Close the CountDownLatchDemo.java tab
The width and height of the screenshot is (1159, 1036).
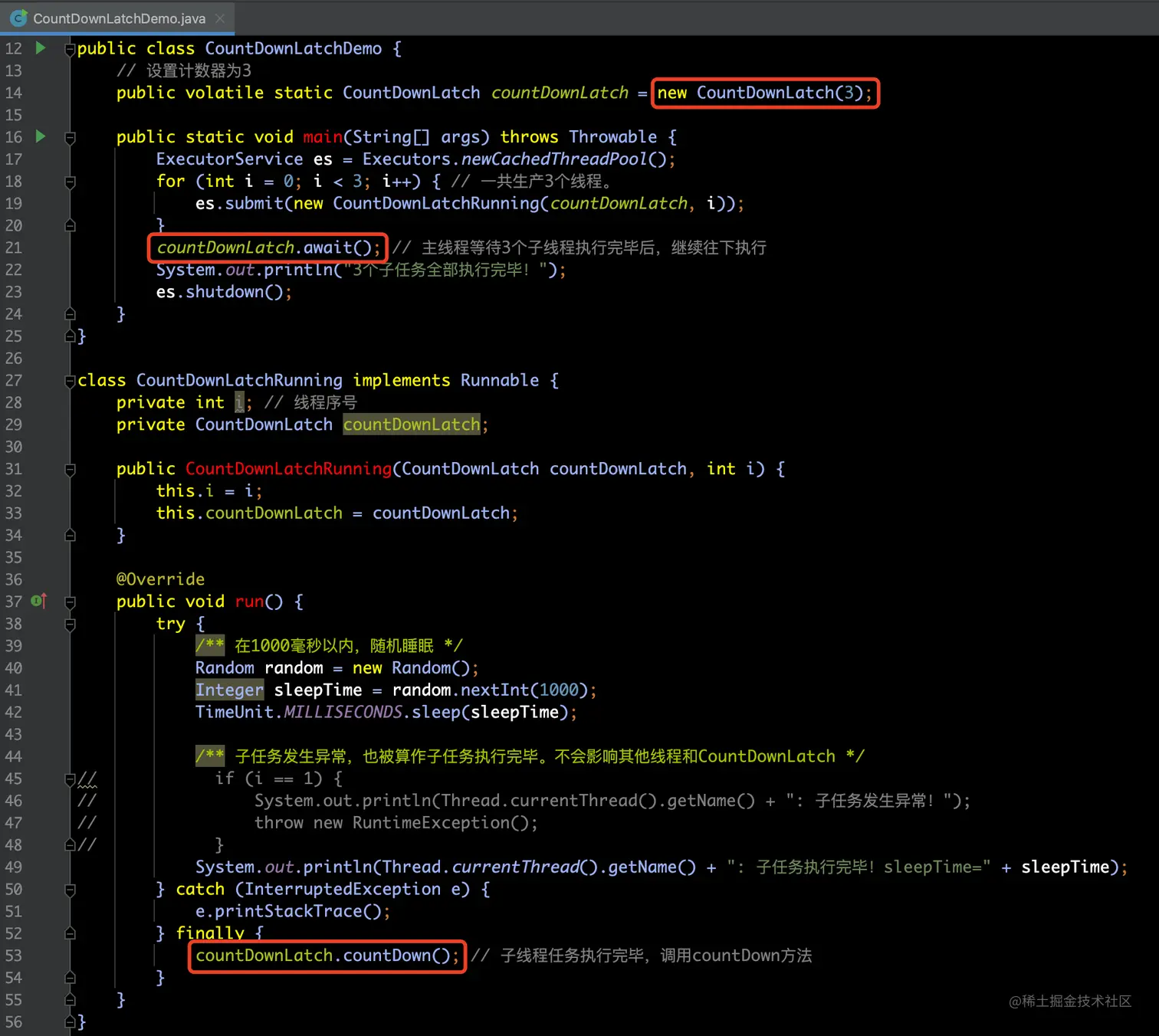pyautogui.click(x=220, y=18)
